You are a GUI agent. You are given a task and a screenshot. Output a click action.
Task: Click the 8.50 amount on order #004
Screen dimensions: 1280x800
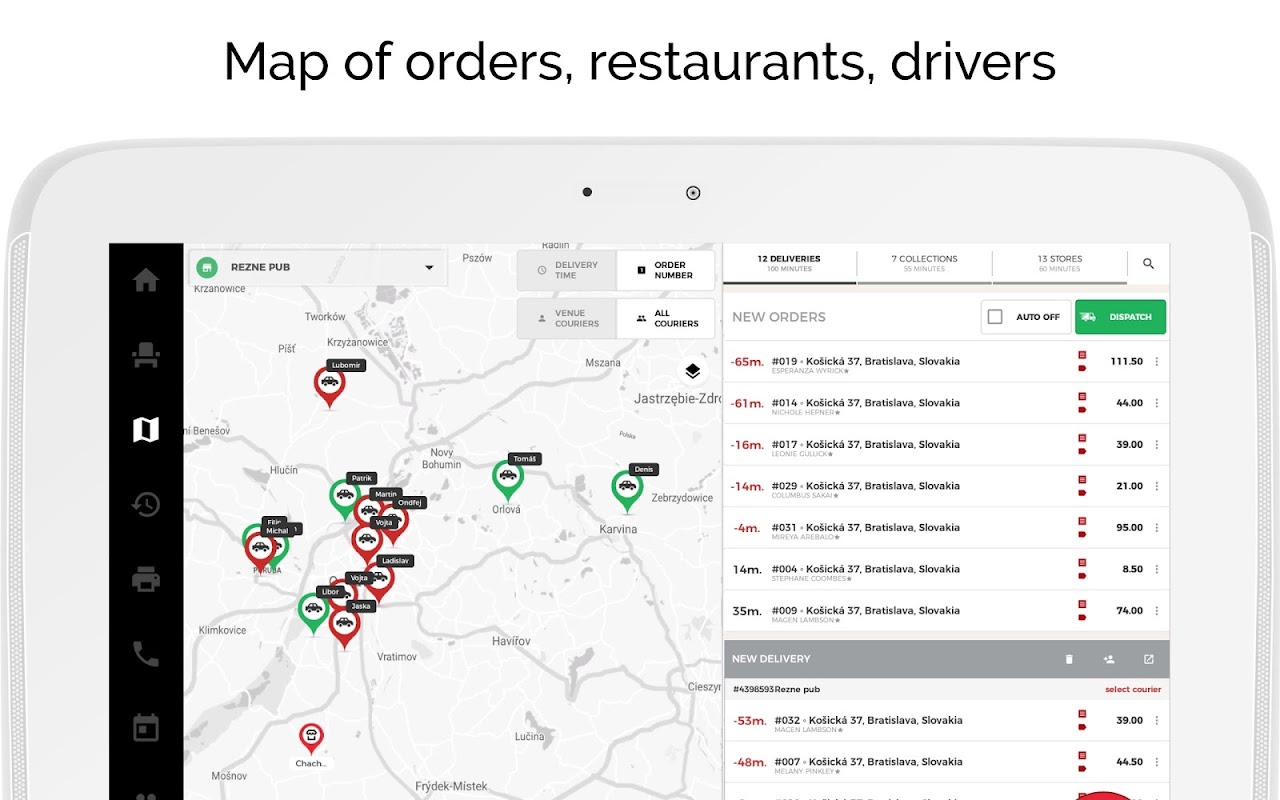1132,569
